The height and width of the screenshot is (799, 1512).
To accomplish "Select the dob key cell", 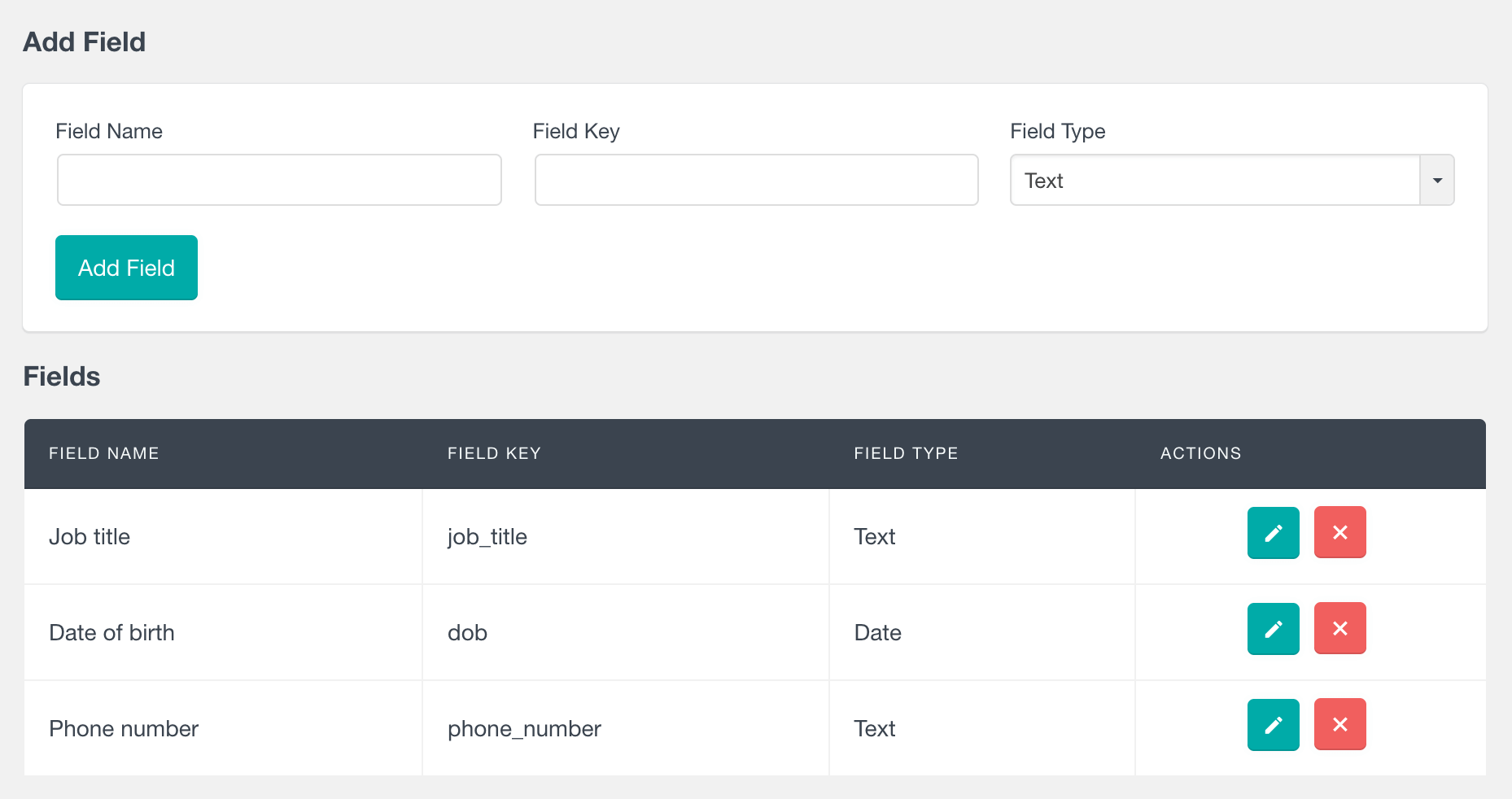I will tap(468, 633).
